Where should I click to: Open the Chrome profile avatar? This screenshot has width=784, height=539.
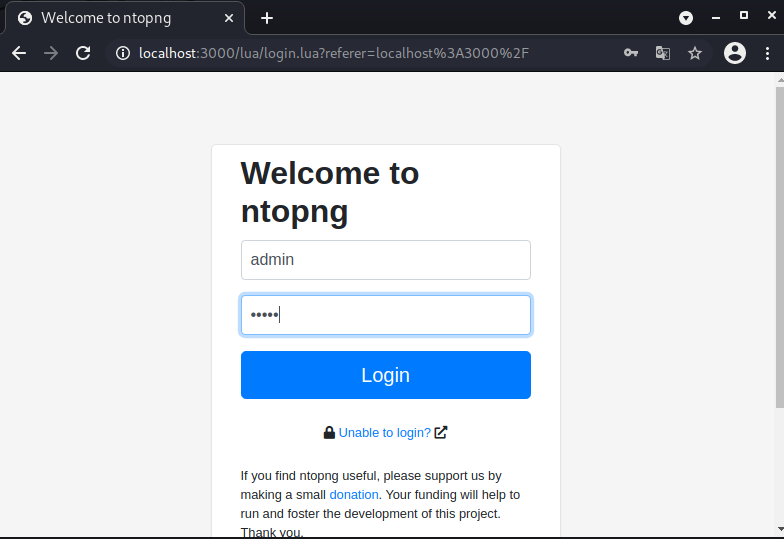click(734, 53)
